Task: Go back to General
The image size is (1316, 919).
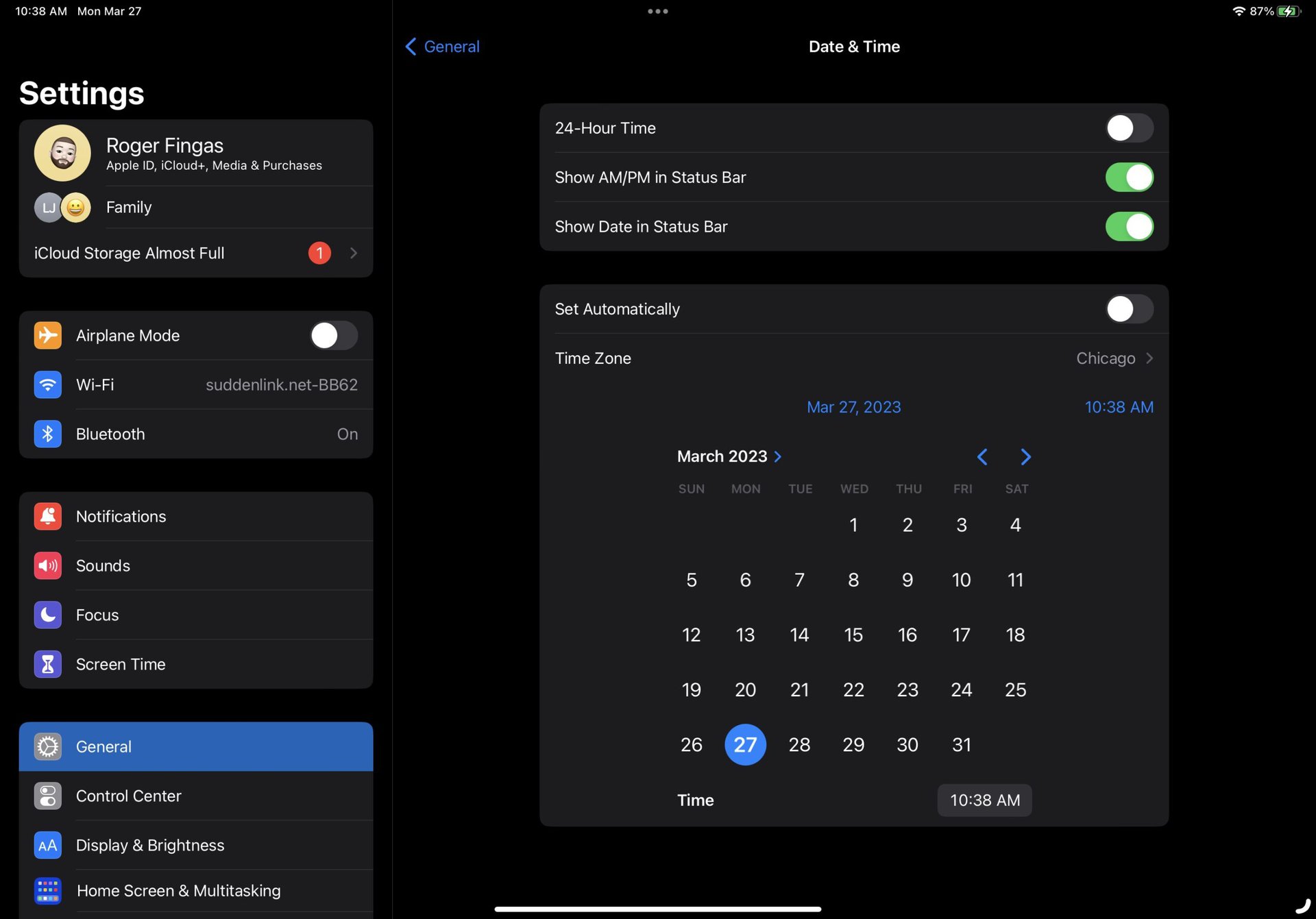Action: tap(443, 47)
